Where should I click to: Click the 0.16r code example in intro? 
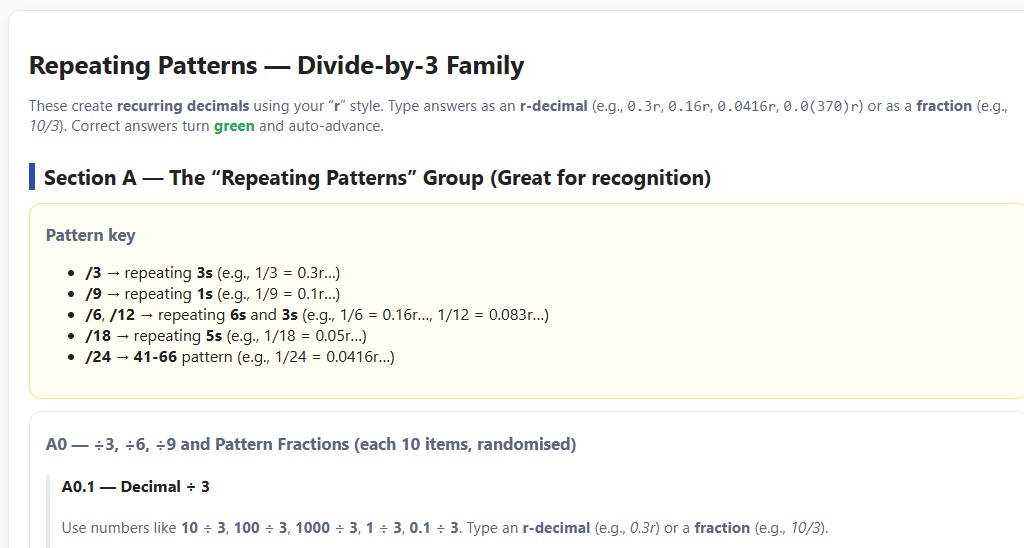689,106
